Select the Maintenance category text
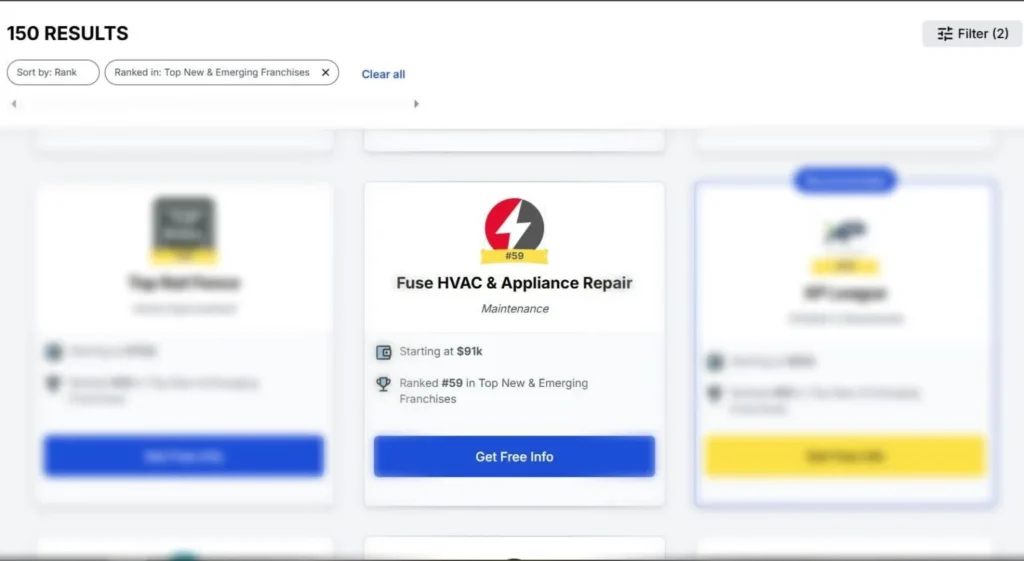 pyautogui.click(x=515, y=309)
